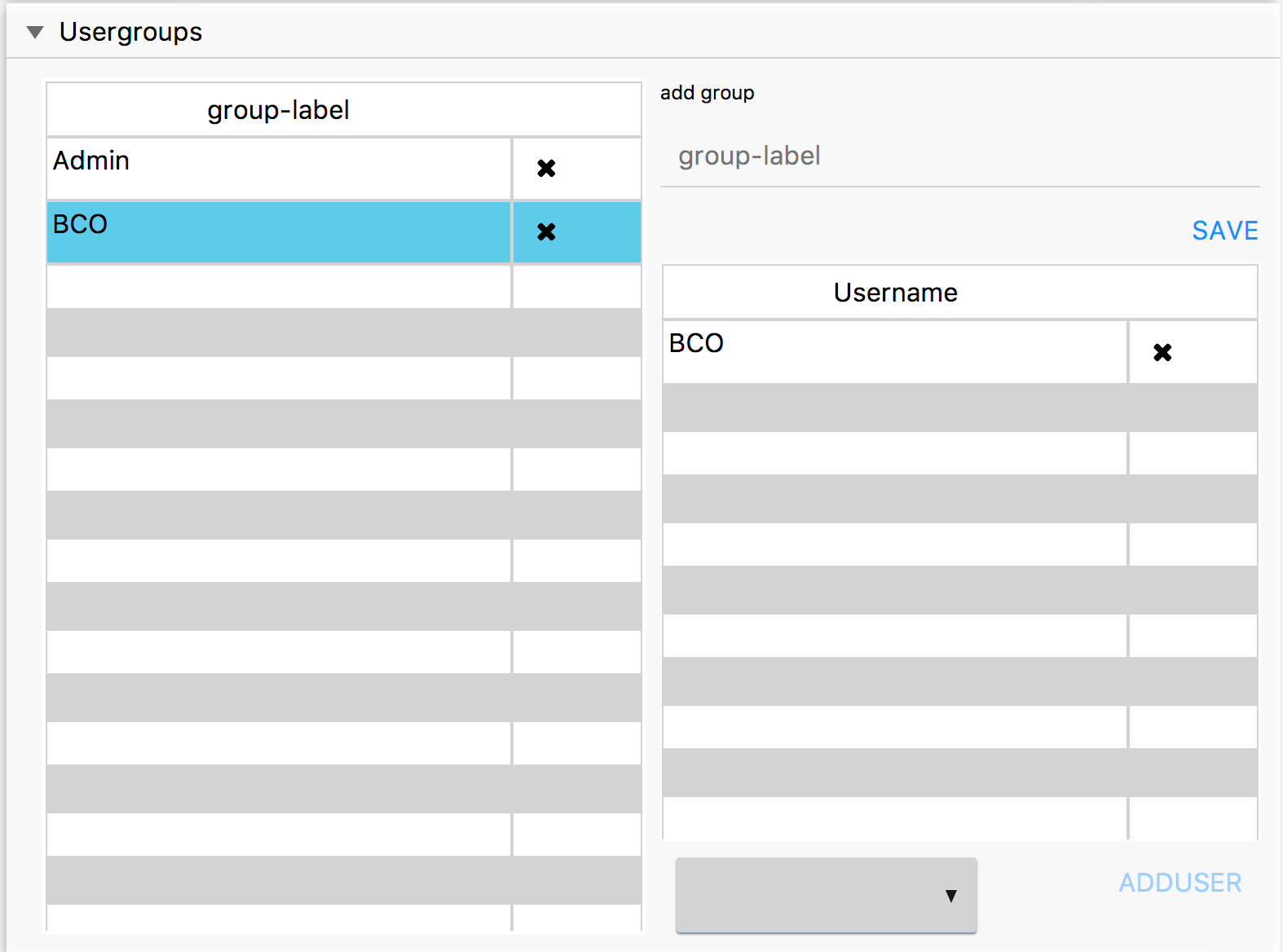The width and height of the screenshot is (1283, 952).
Task: Select the Admin group row
Action: 279,169
